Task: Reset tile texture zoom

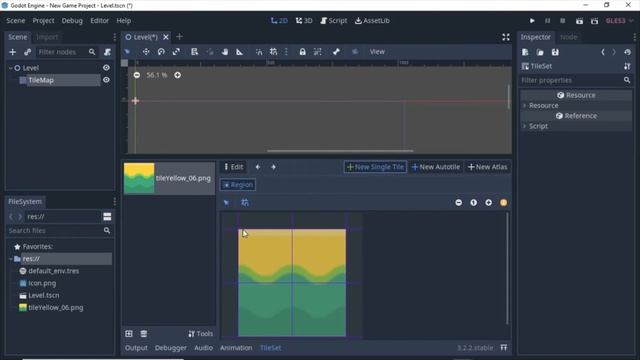Action: coord(473,202)
